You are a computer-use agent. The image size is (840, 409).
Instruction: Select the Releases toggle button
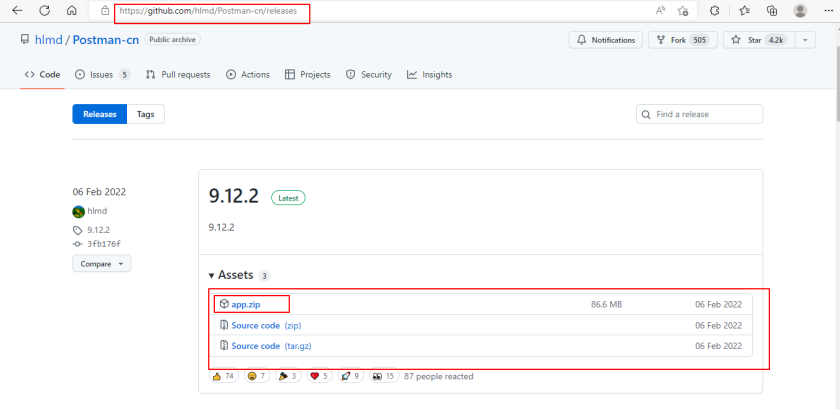(x=100, y=114)
